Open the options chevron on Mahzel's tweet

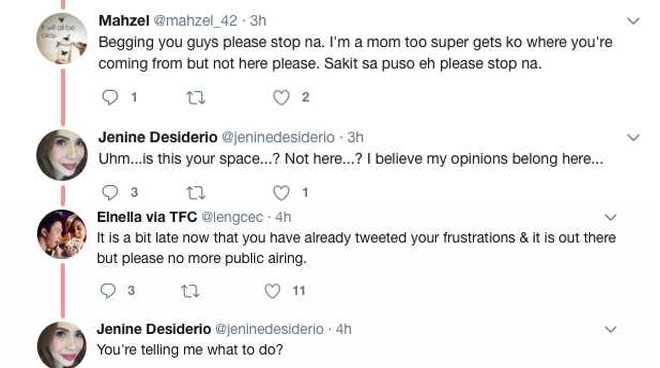(x=633, y=21)
